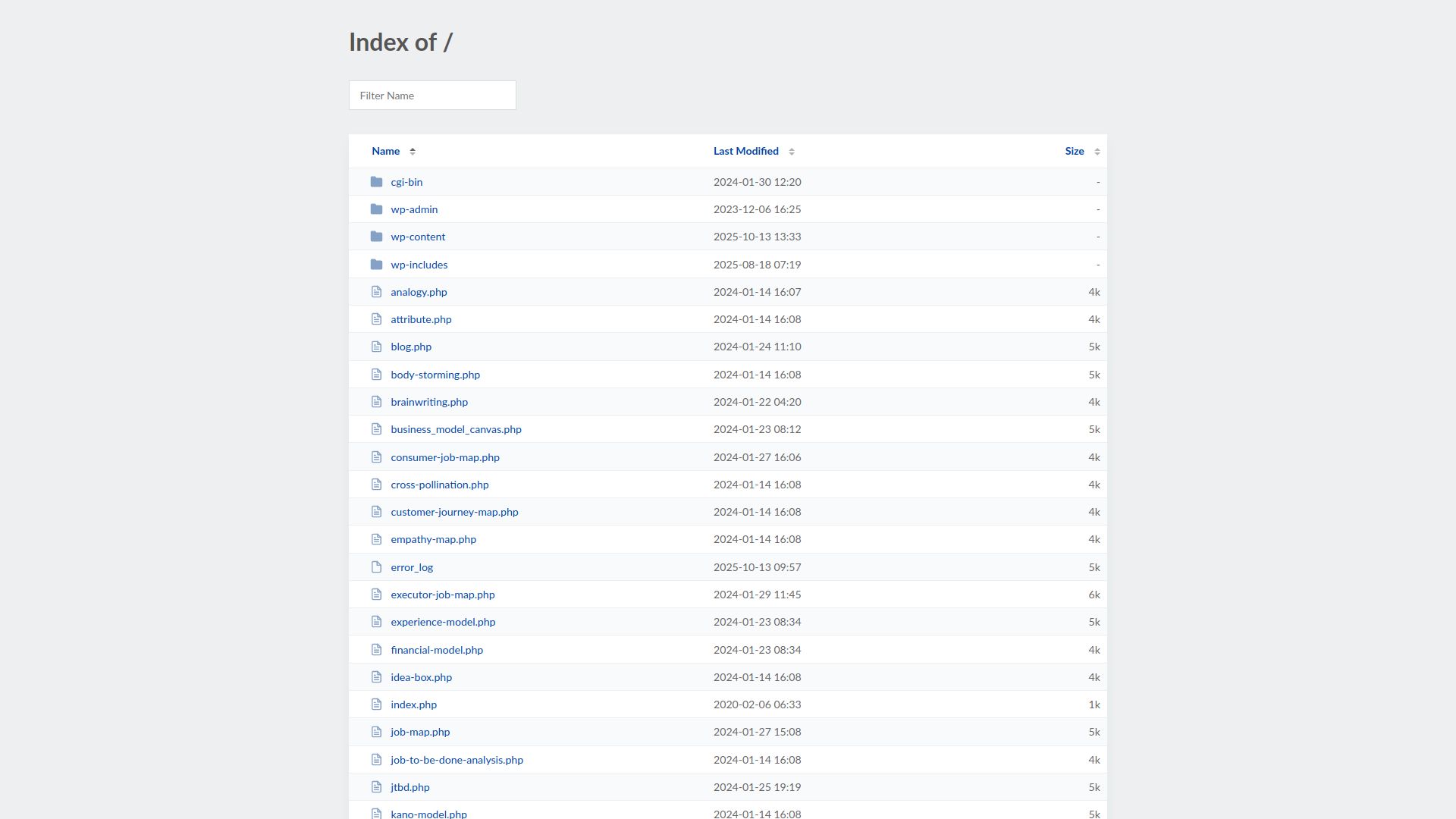Open job-to-be-done-analysis.php file
Viewport: 1456px width, 819px height.
(x=457, y=760)
